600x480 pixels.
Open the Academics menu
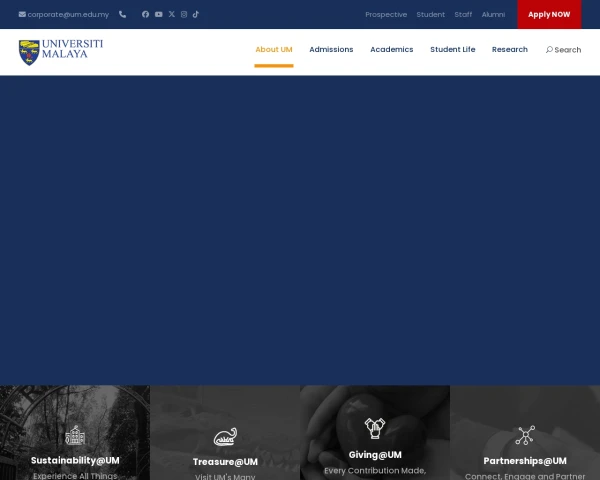pyautogui.click(x=392, y=49)
